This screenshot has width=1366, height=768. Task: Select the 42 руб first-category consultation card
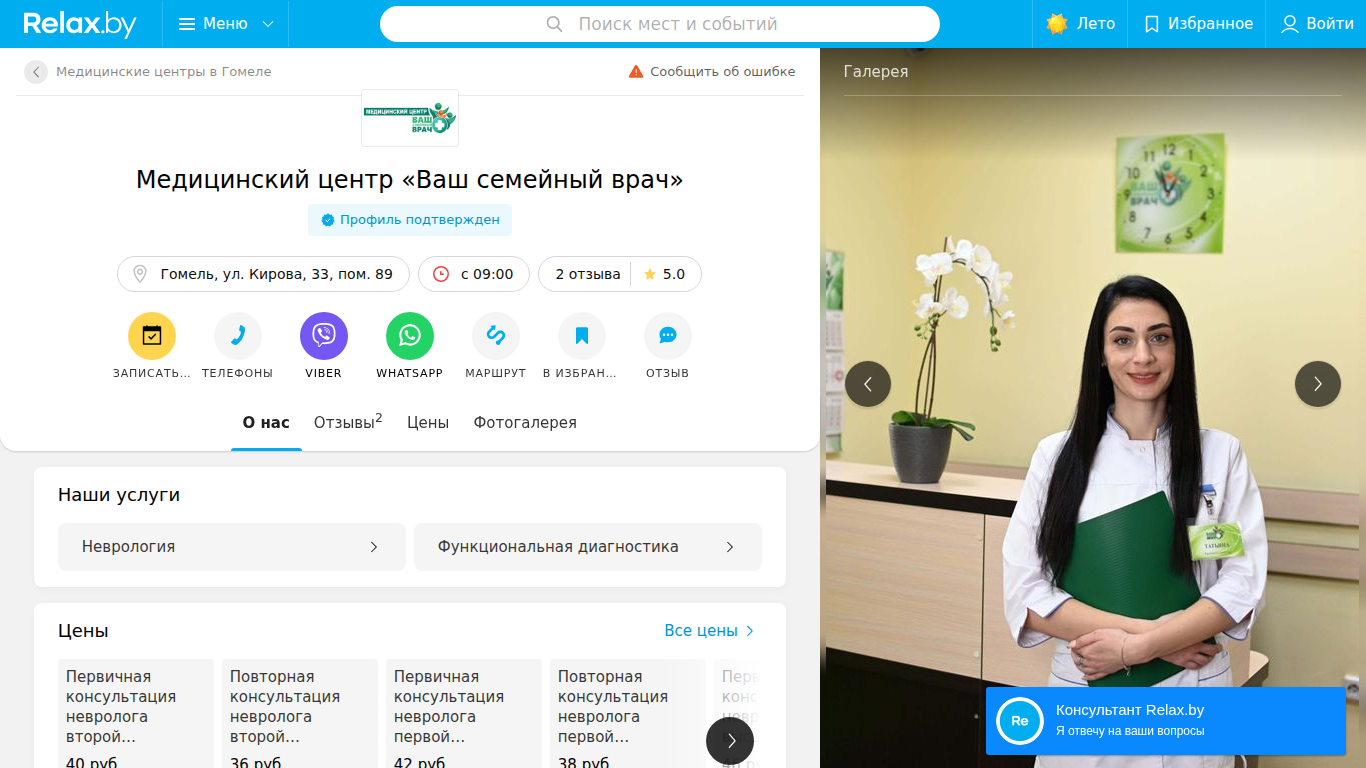[464, 714]
